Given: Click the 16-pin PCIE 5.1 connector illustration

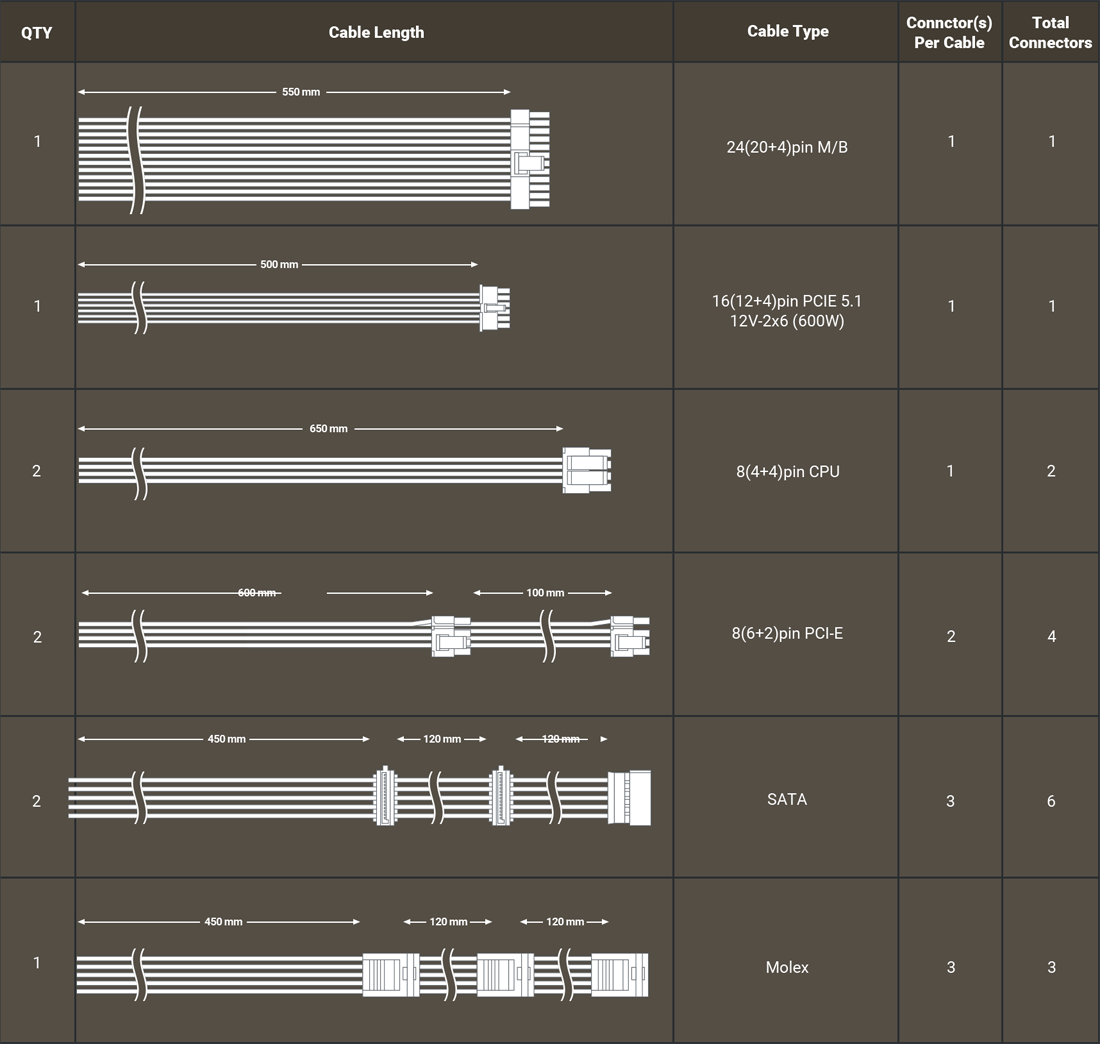Looking at the screenshot, I should tap(494, 307).
